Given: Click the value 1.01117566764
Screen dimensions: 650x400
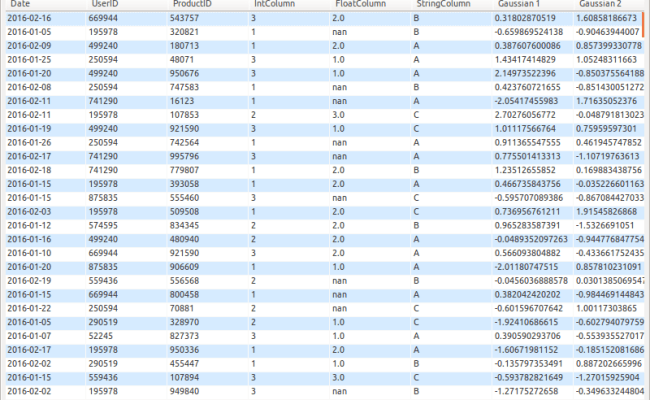Looking at the screenshot, I should 525,128.
